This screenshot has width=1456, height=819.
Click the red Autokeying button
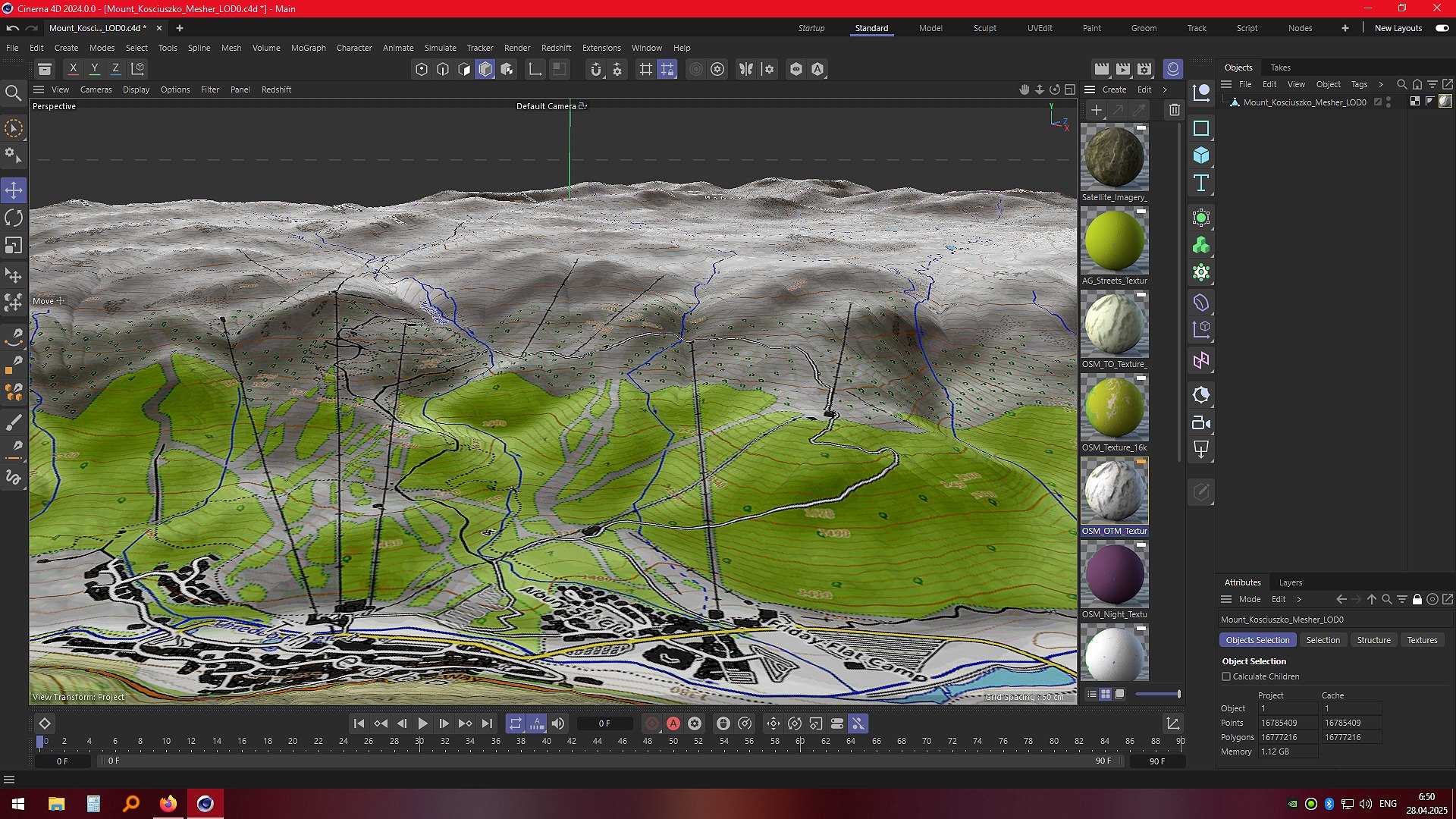(673, 723)
